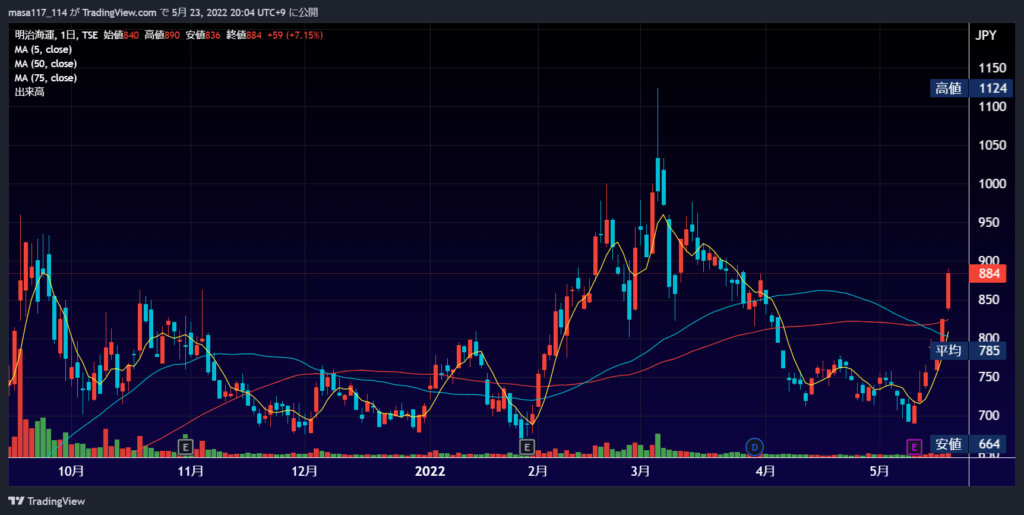Click the 4月 time axis label

pyautogui.click(x=765, y=471)
